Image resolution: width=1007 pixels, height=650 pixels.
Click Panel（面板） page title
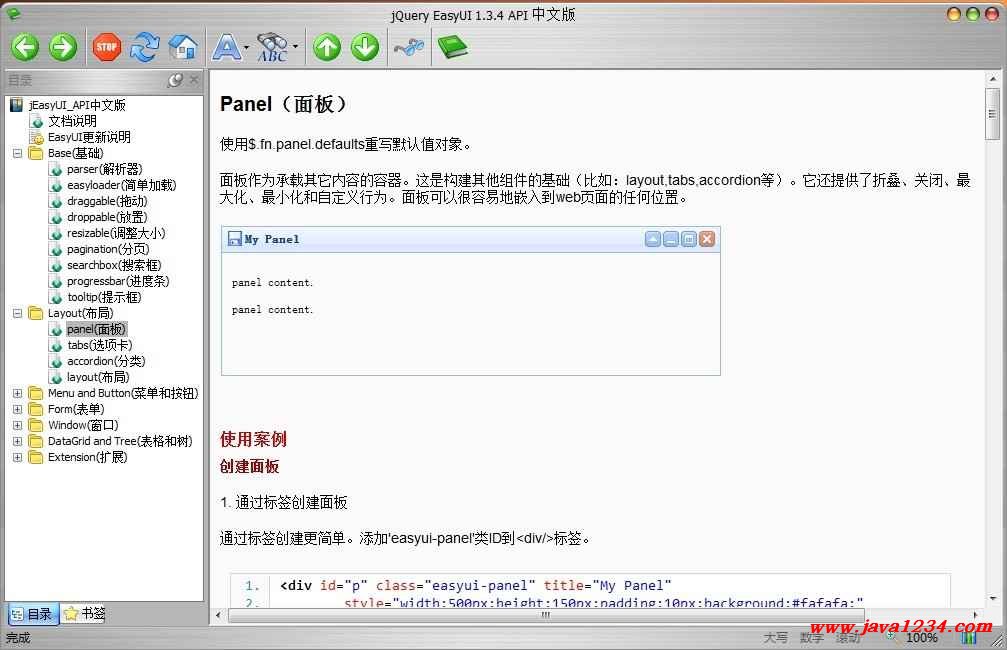click(284, 104)
